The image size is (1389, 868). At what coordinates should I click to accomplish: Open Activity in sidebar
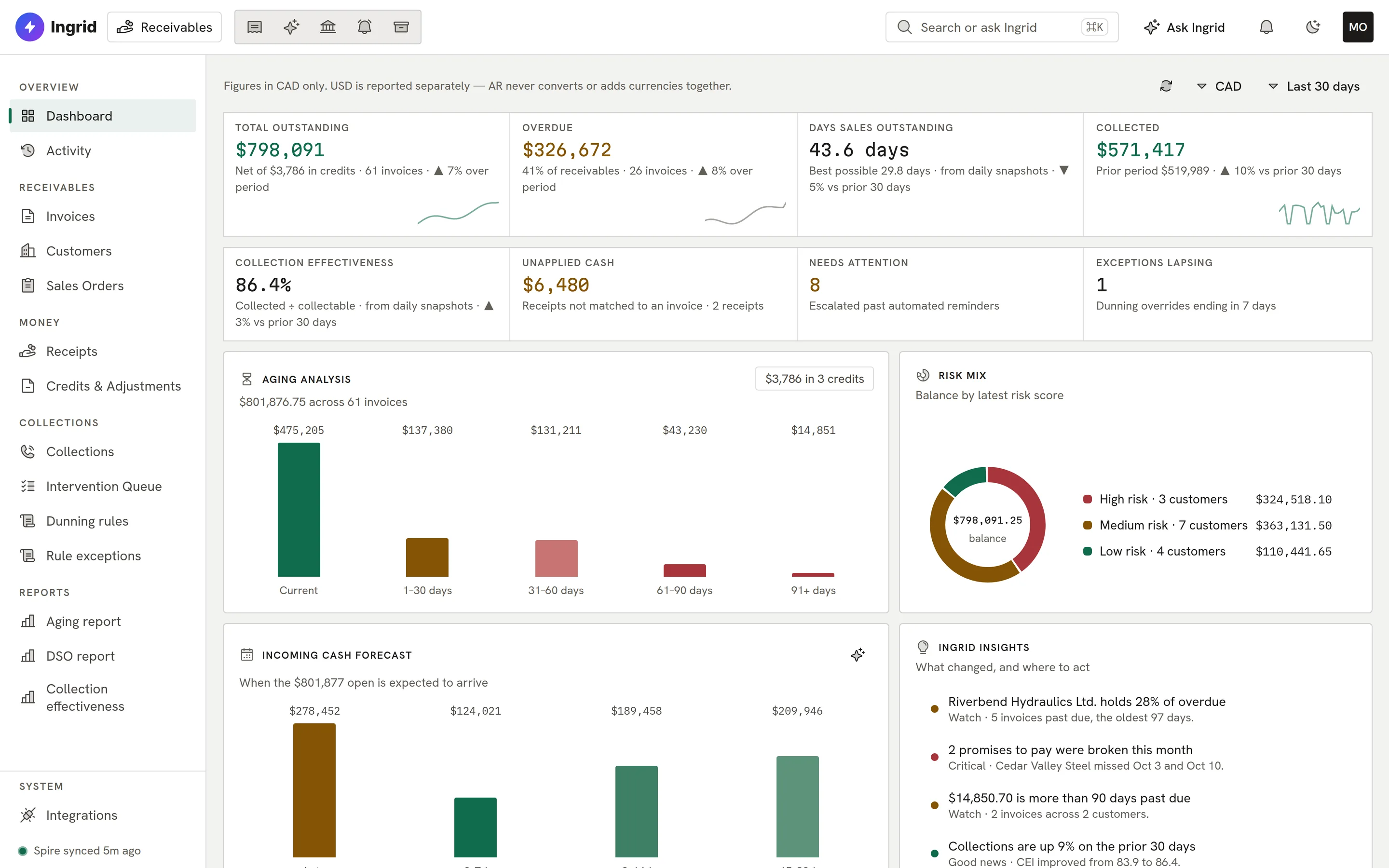[x=103, y=150]
